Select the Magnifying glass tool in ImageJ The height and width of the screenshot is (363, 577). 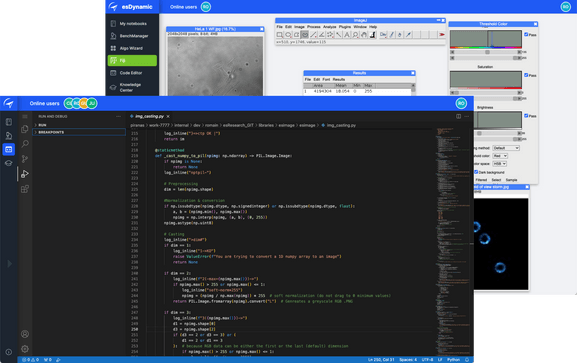(355, 35)
